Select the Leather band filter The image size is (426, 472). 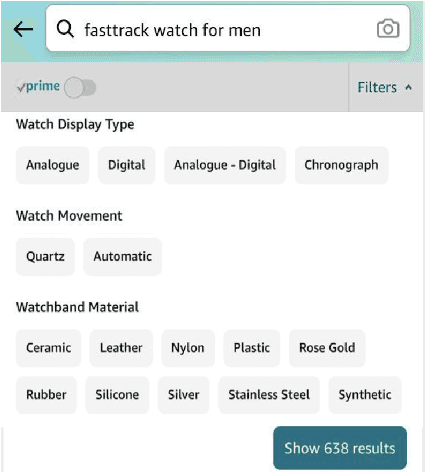pyautogui.click(x=121, y=348)
